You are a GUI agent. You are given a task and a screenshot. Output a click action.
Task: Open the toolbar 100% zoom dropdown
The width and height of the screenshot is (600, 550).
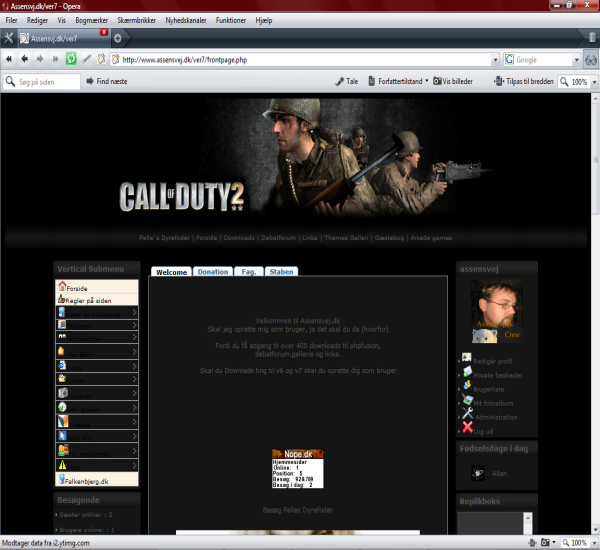click(x=595, y=82)
